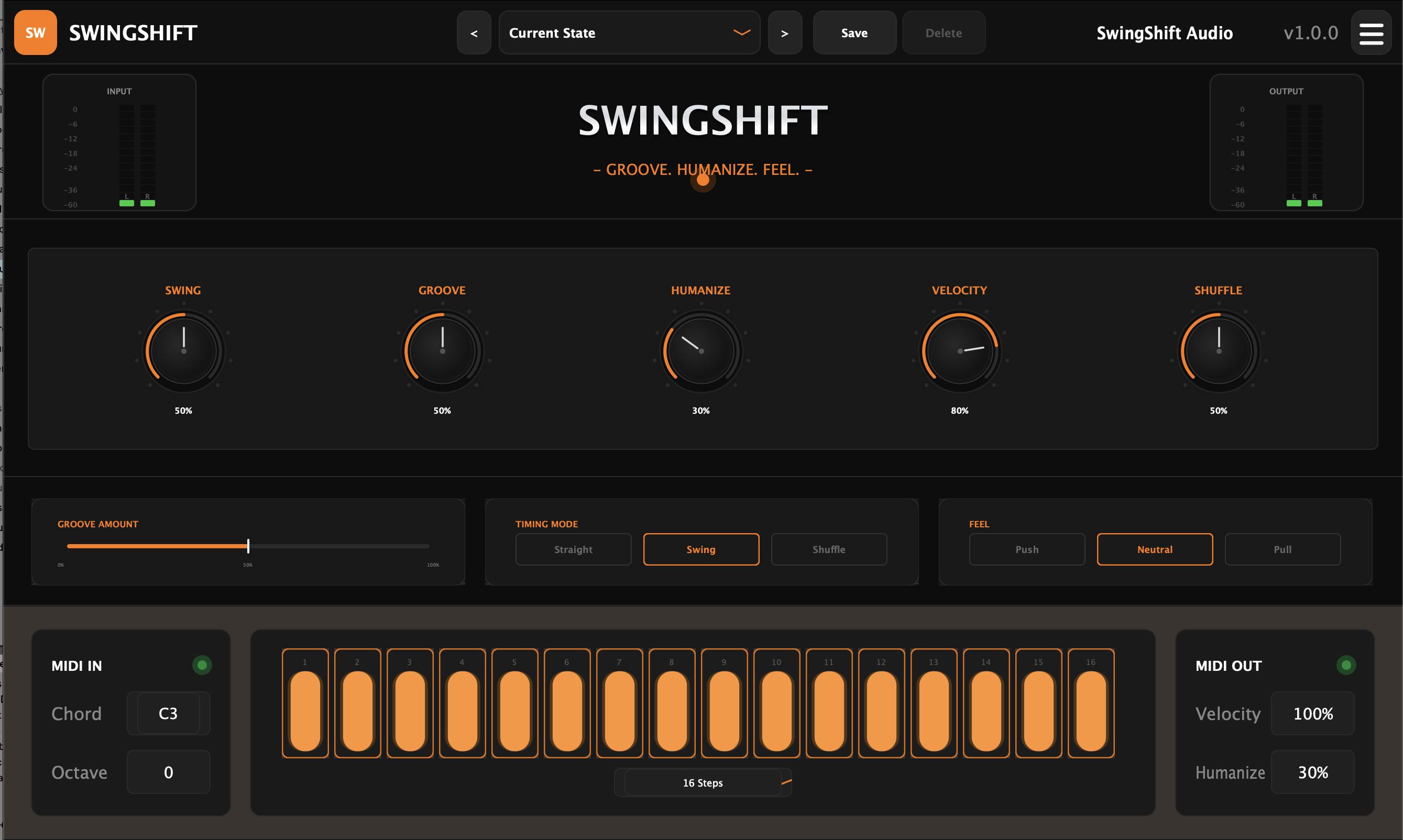The height and width of the screenshot is (840, 1403).
Task: Select Shuffle timing mode
Action: pyautogui.click(x=829, y=549)
